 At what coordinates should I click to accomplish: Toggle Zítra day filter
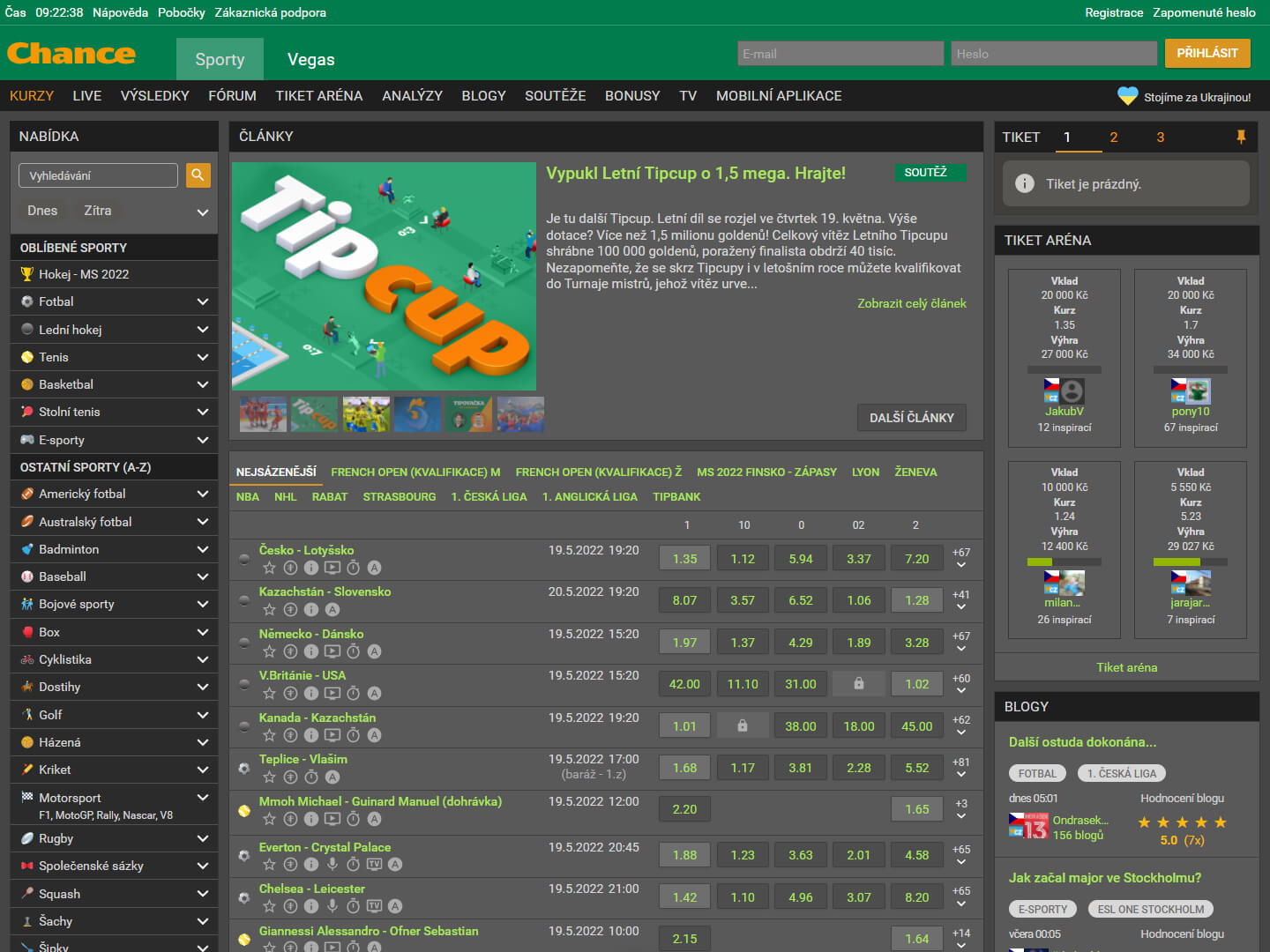point(98,211)
